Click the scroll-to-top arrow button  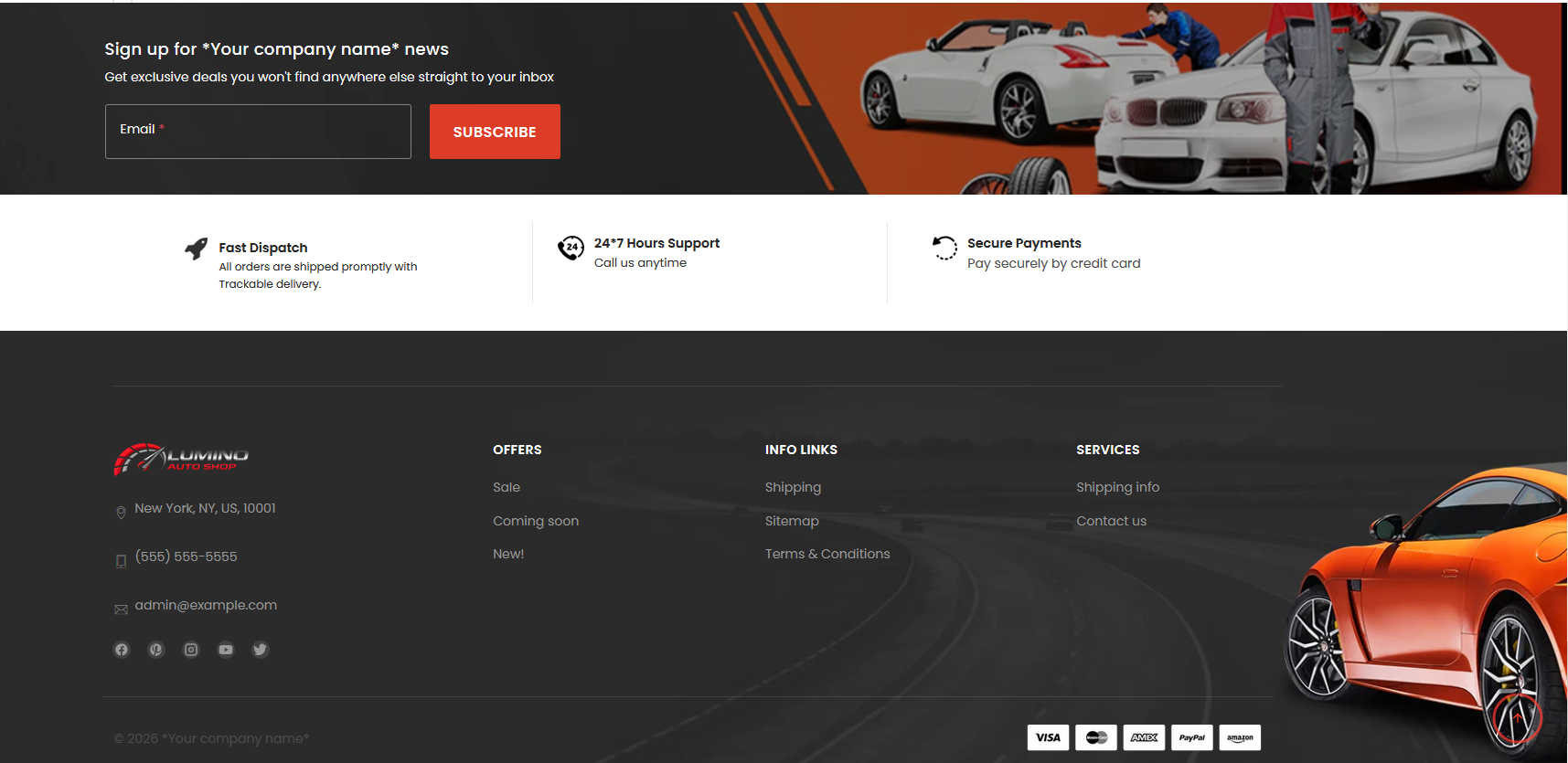pyautogui.click(x=1517, y=718)
